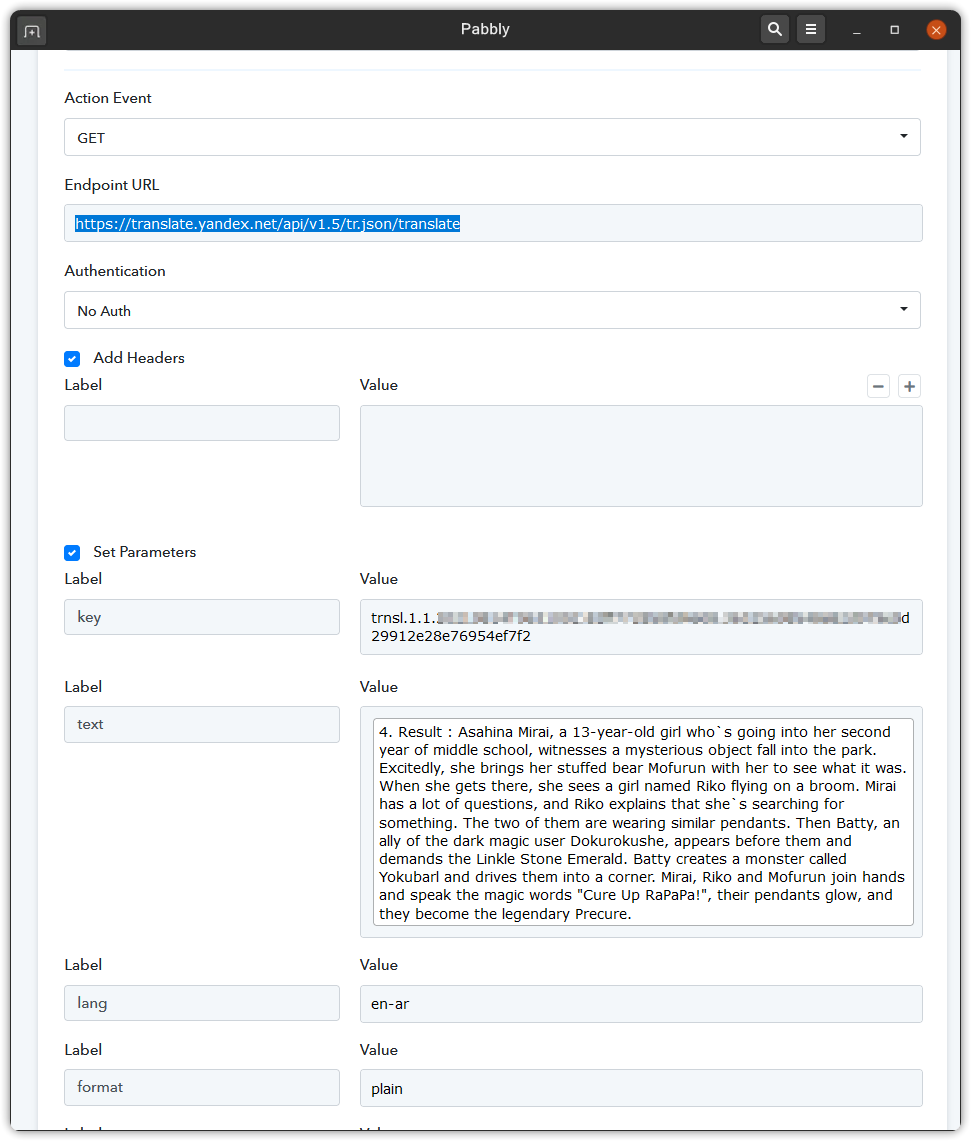Click the 'plain' value field
The height and width of the screenshot is (1141, 971).
(x=641, y=1089)
